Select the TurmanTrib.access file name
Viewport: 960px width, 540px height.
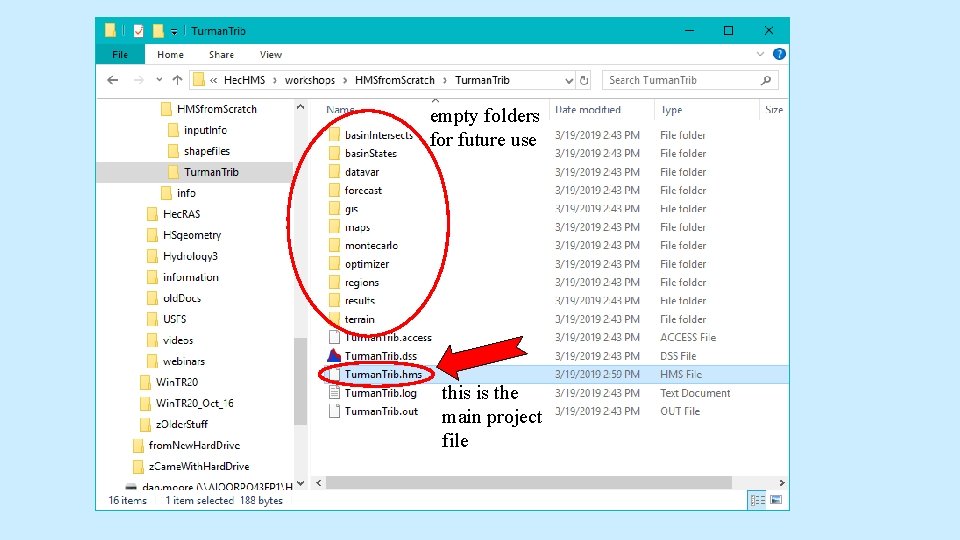point(388,337)
